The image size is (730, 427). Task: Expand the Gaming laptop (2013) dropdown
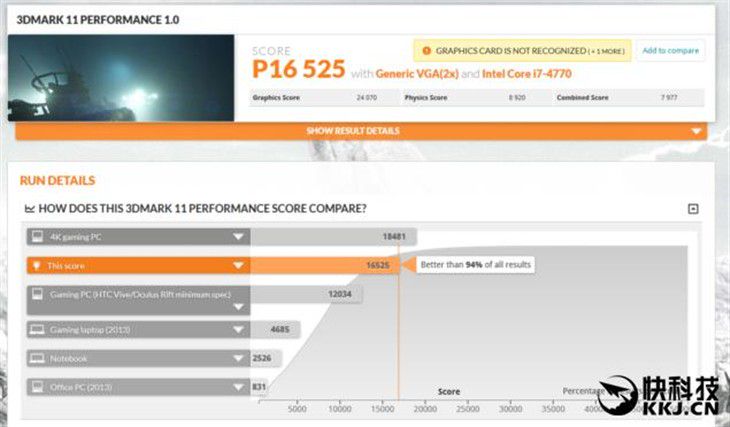point(238,330)
